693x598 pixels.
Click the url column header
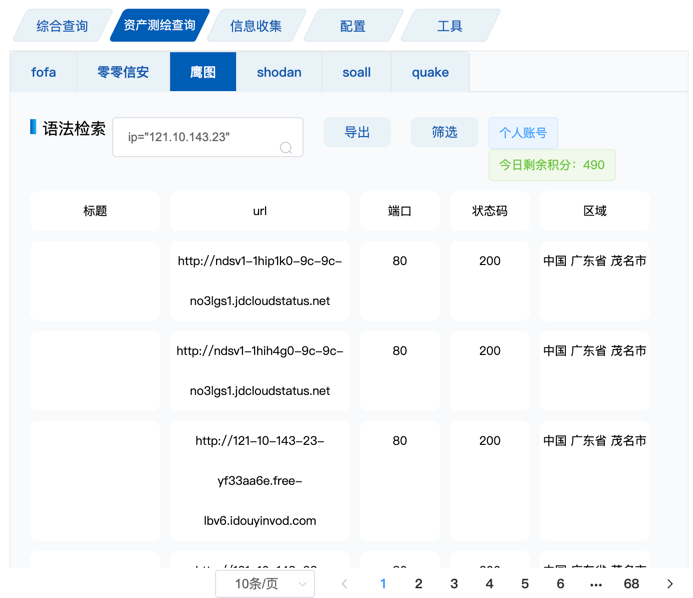[x=260, y=211]
